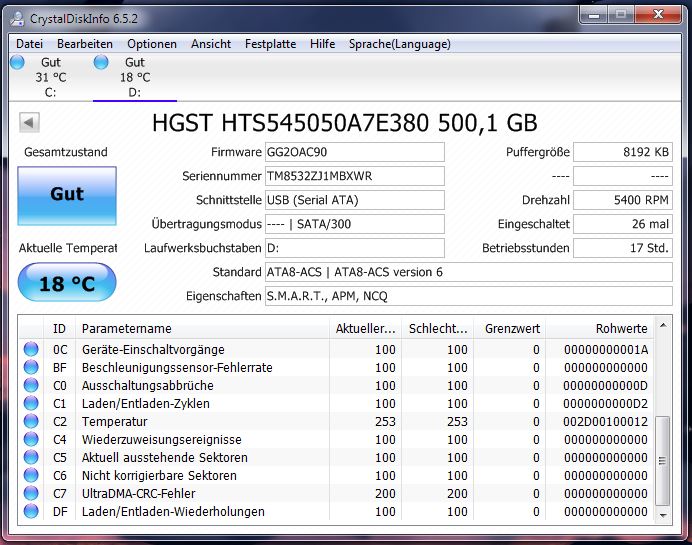692x545 pixels.
Task: Click the Rohwerte column header
Action: pos(599,328)
